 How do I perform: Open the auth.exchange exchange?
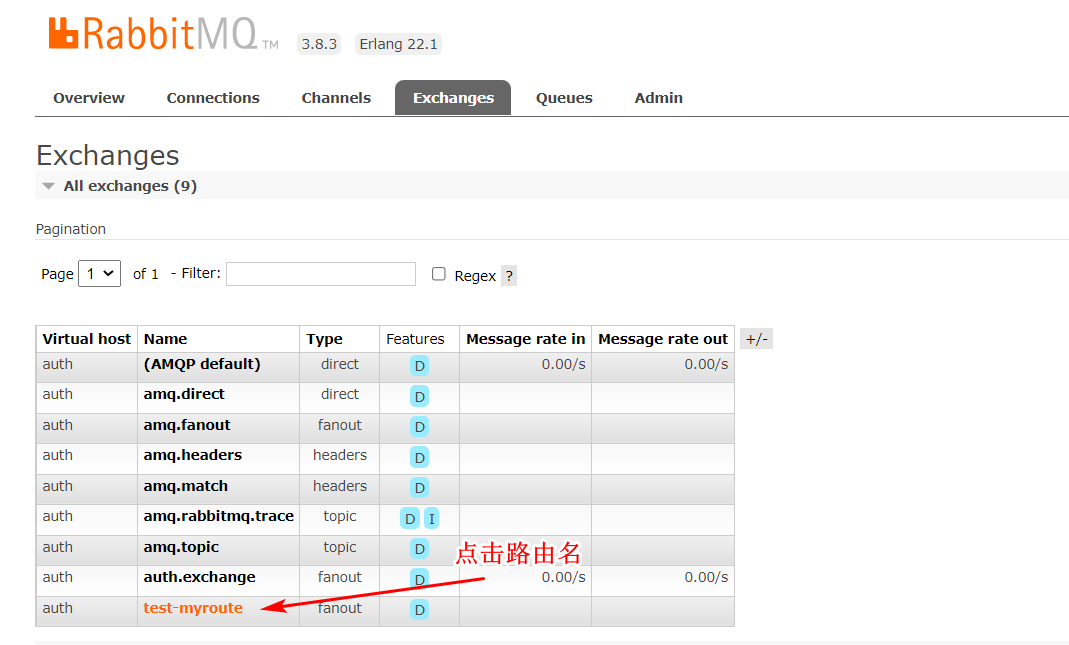(199, 578)
